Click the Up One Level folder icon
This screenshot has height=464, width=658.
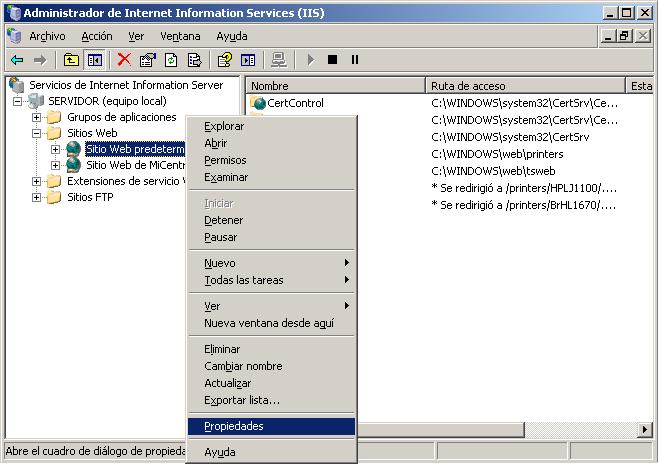(71, 60)
